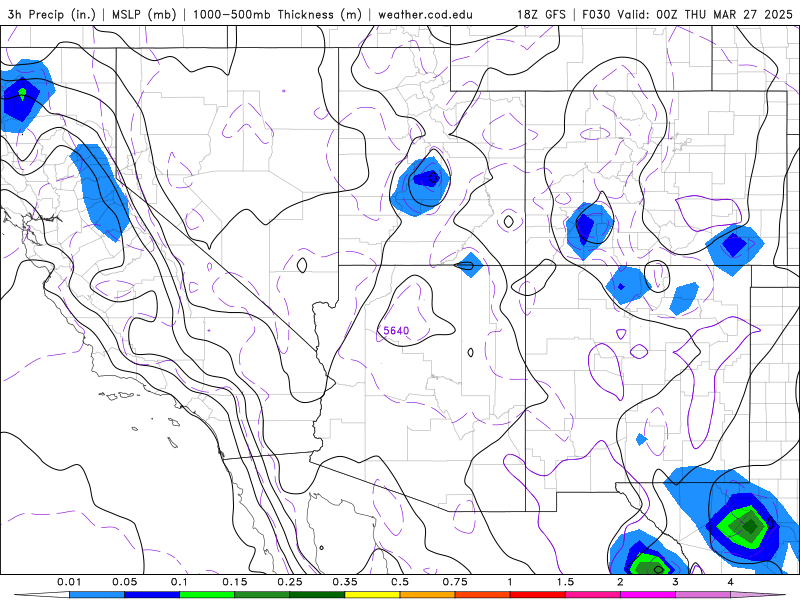Click the red 1–1.5 legend swatch

(x=538, y=595)
